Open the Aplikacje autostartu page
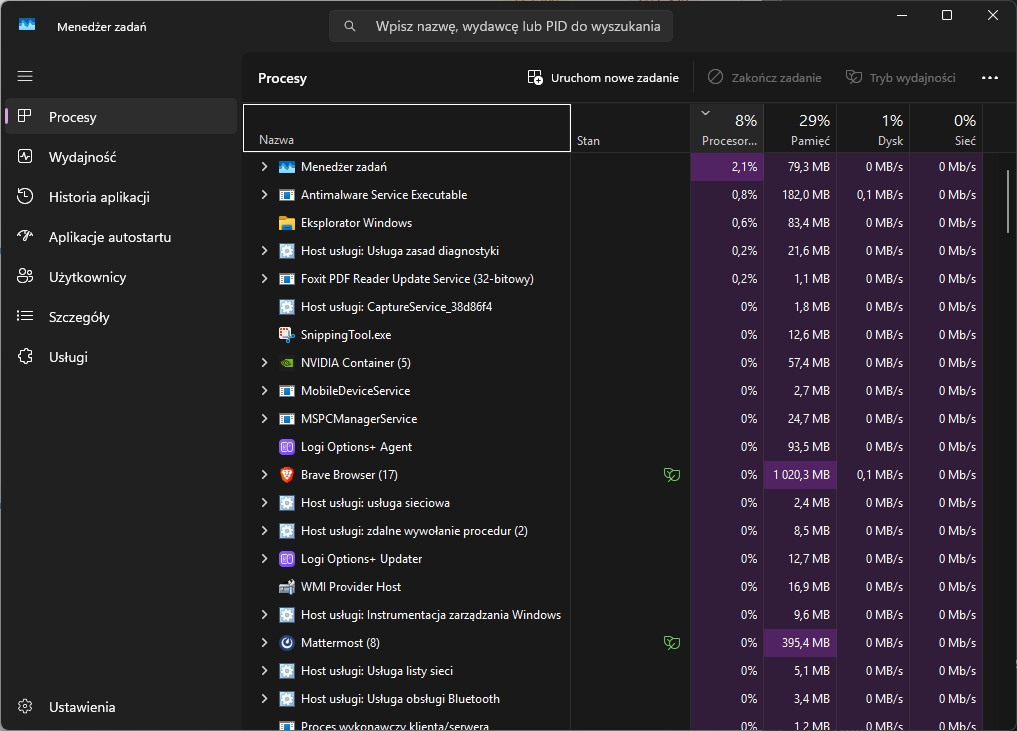The height and width of the screenshot is (731, 1017). point(109,237)
